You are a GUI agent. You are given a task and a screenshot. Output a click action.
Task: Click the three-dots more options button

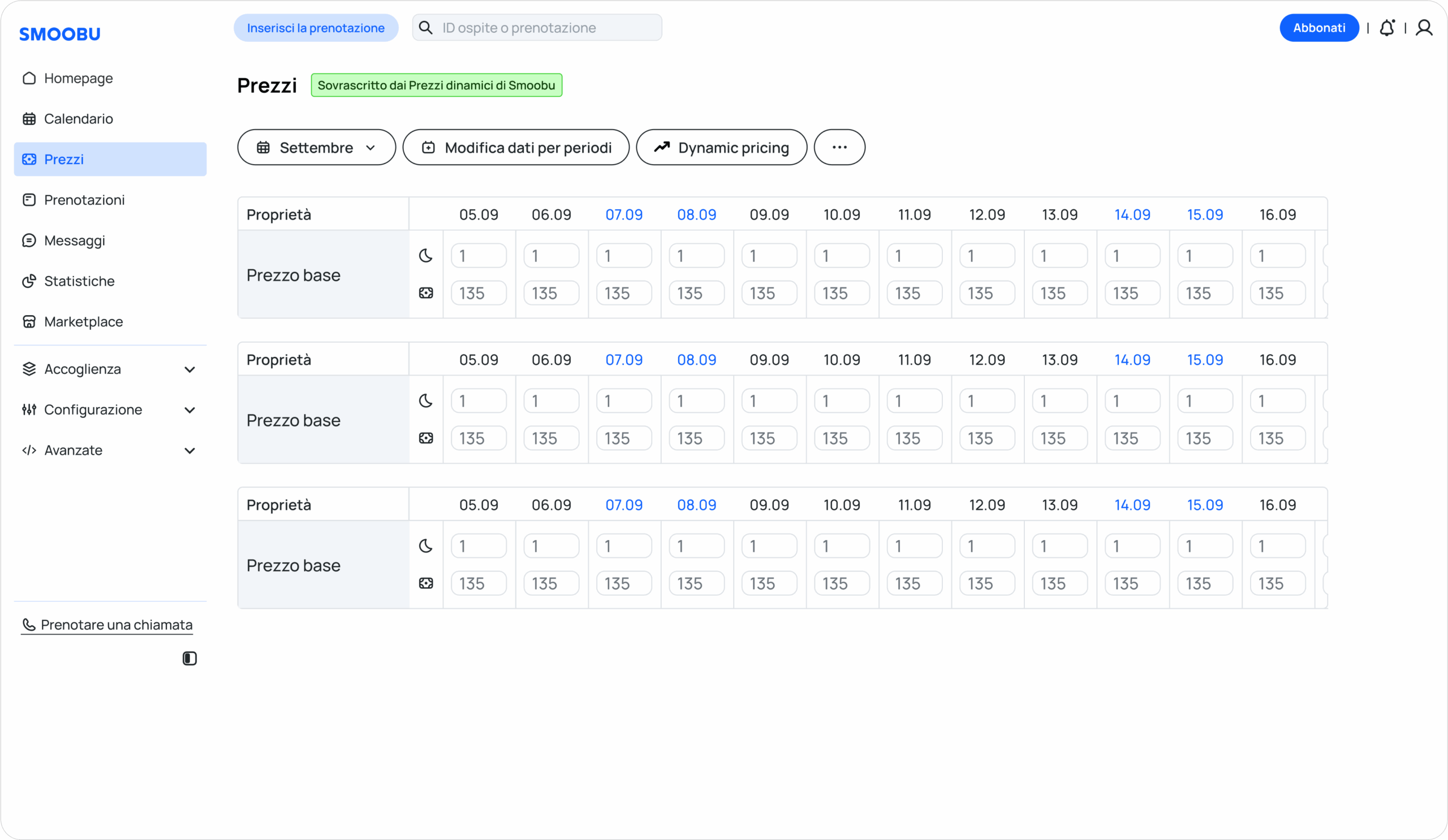click(x=839, y=147)
